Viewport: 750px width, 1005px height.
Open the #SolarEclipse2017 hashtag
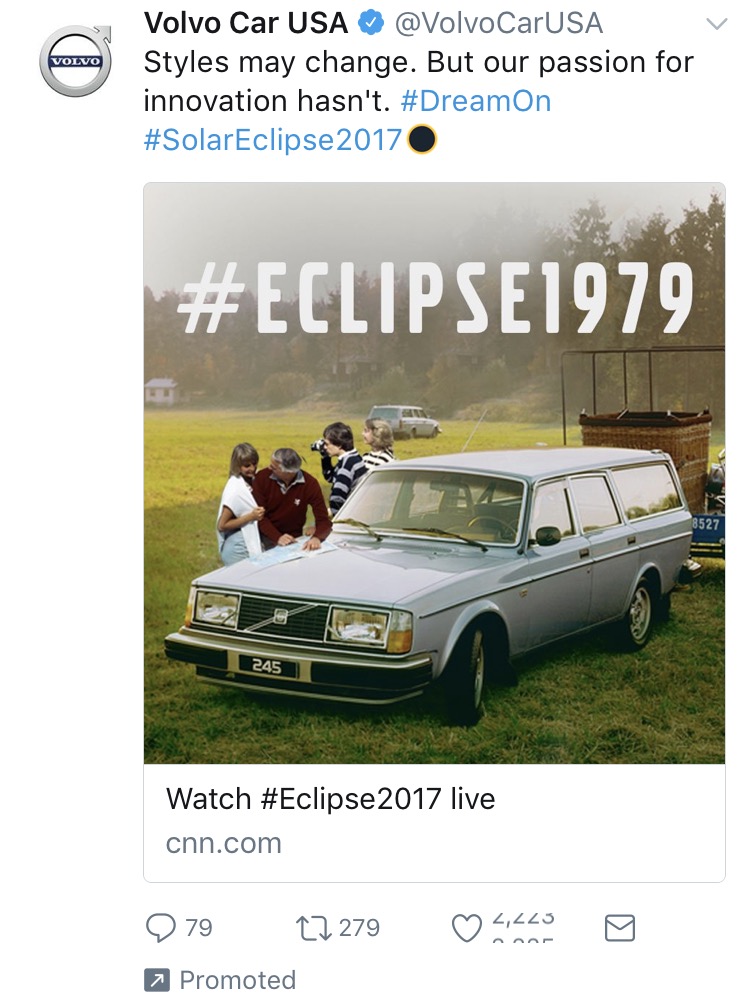(x=273, y=139)
